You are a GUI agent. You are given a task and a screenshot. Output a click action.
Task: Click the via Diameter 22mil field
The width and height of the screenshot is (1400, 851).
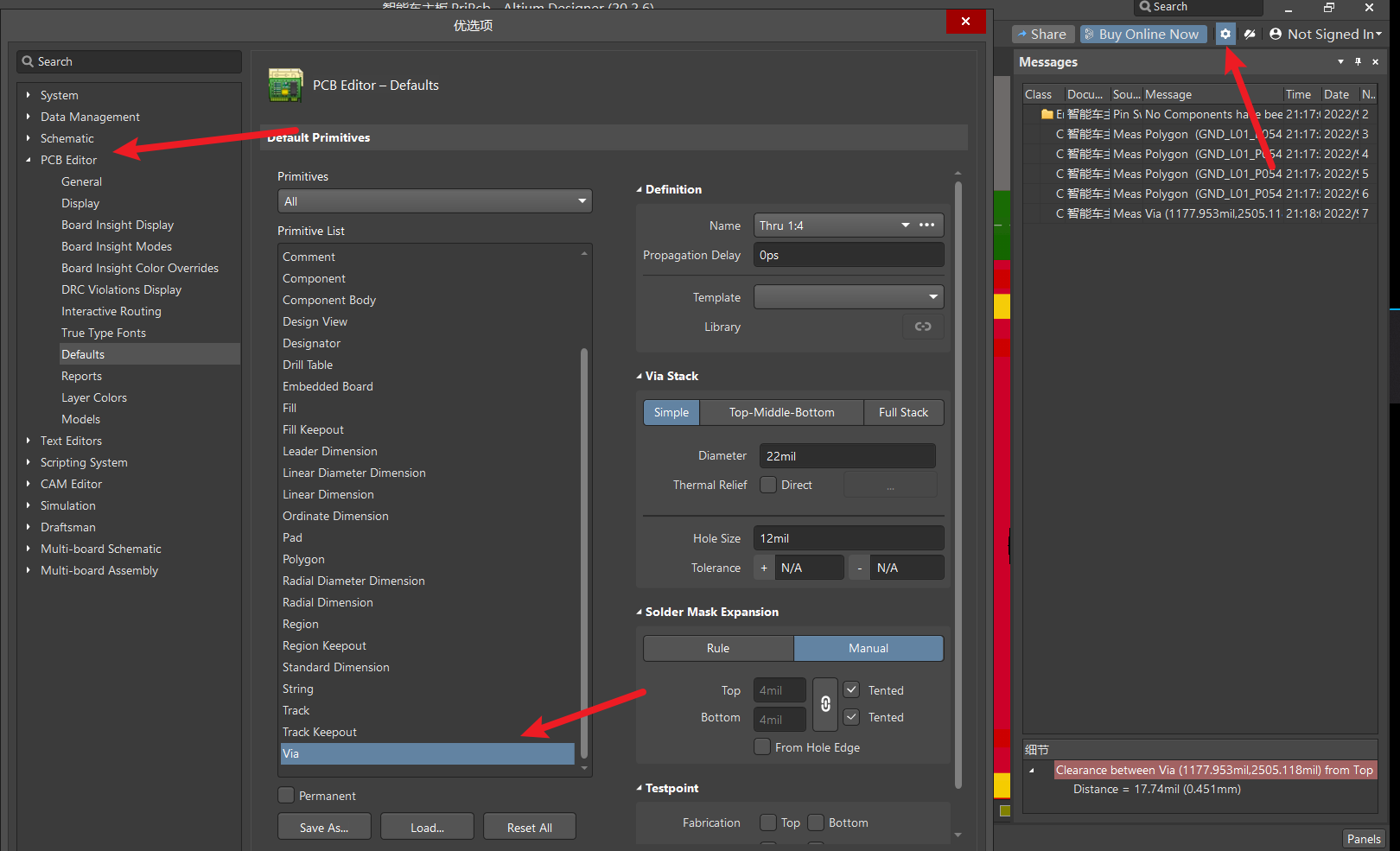(x=847, y=455)
